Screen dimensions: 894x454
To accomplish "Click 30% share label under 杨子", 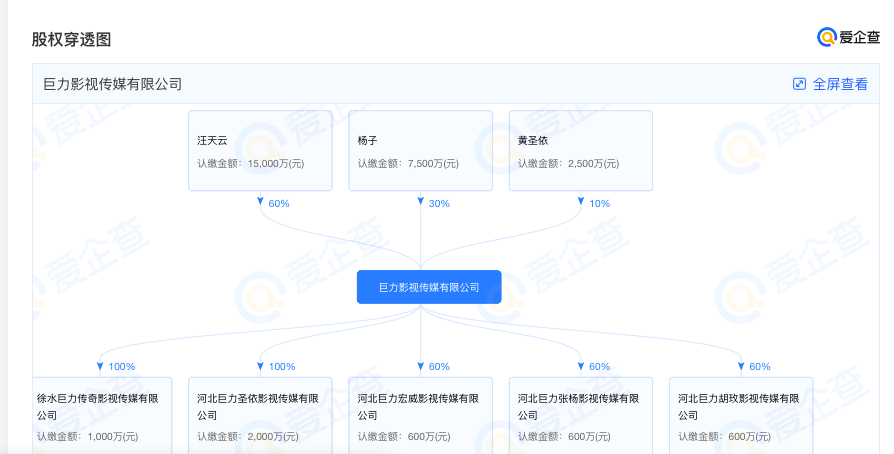I will click(x=439, y=204).
